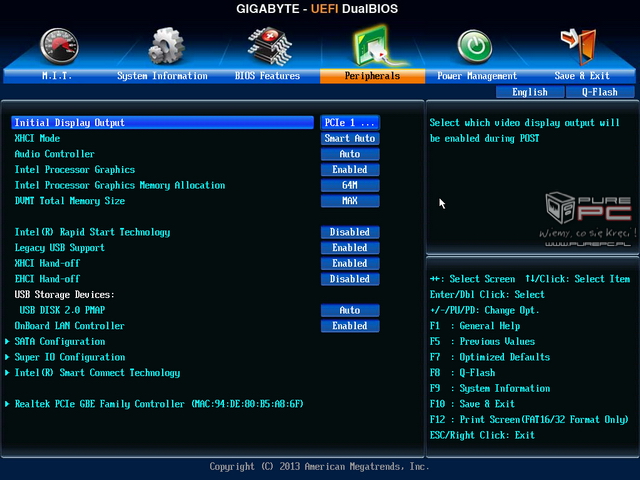Select the USB DISK 2.0 PMAP label
This screenshot has width=640, height=480.
(x=62, y=310)
